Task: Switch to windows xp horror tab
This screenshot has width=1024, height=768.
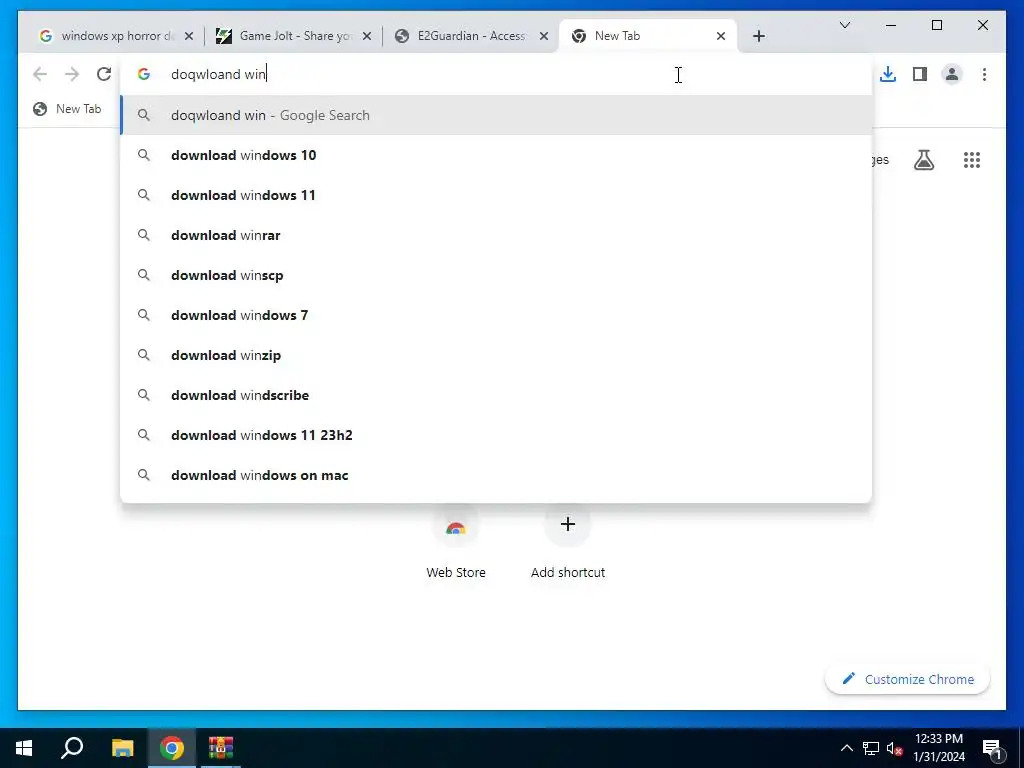Action: click(x=116, y=36)
